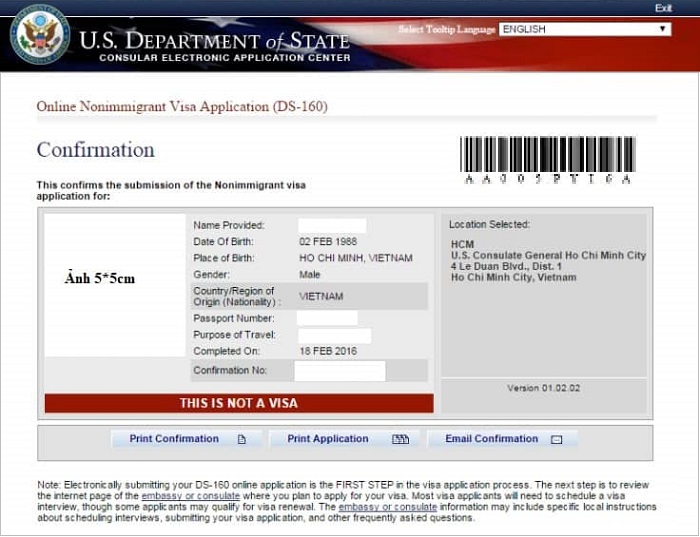Click the Version 01.02.02 text
Viewport: 700px width, 537px height.
click(x=543, y=388)
